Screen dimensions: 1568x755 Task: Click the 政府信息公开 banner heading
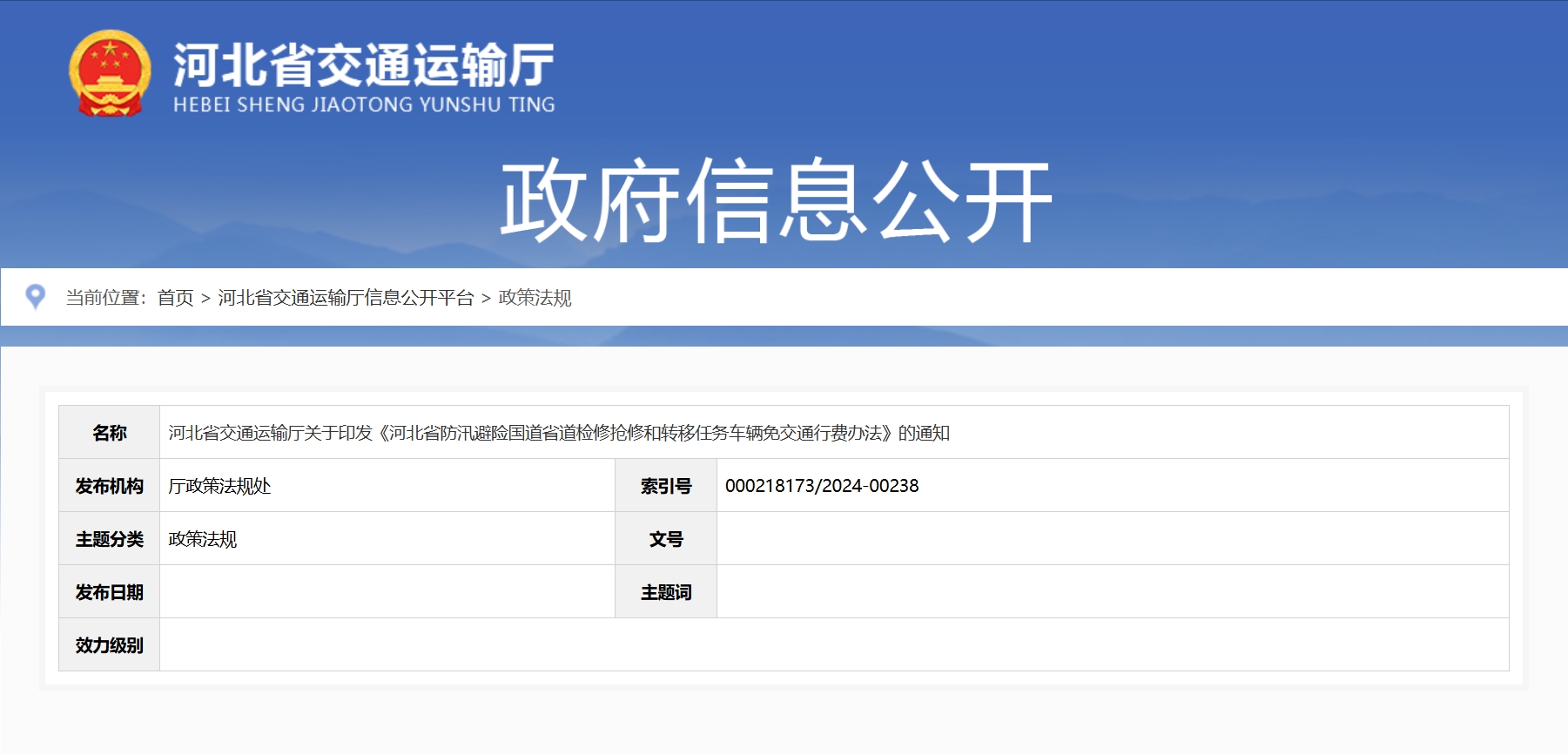[x=777, y=201]
